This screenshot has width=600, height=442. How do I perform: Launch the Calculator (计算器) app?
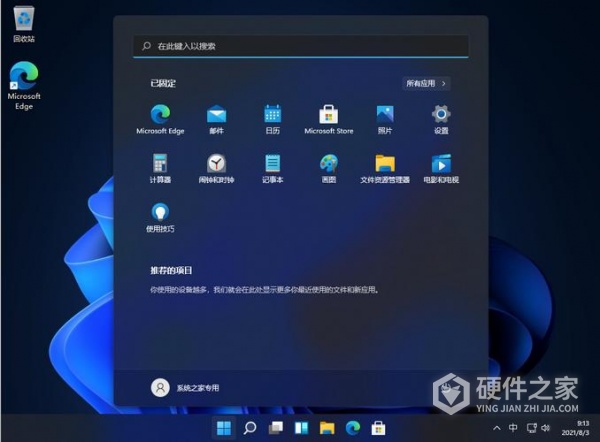pos(160,168)
